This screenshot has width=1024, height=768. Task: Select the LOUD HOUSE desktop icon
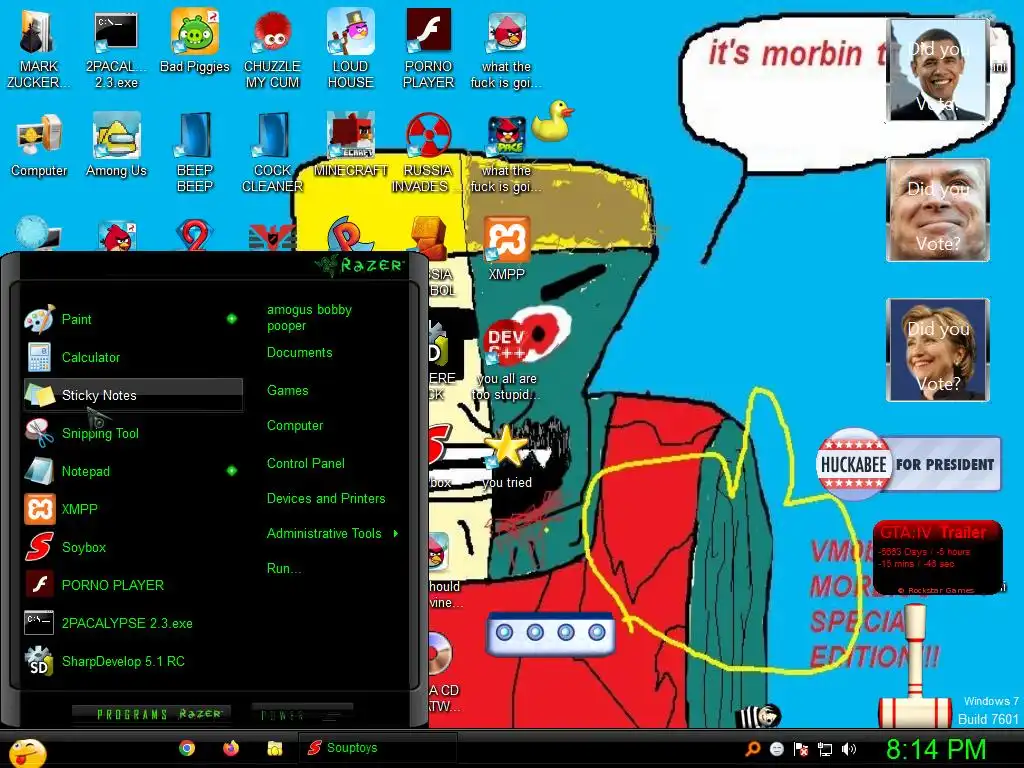click(351, 48)
